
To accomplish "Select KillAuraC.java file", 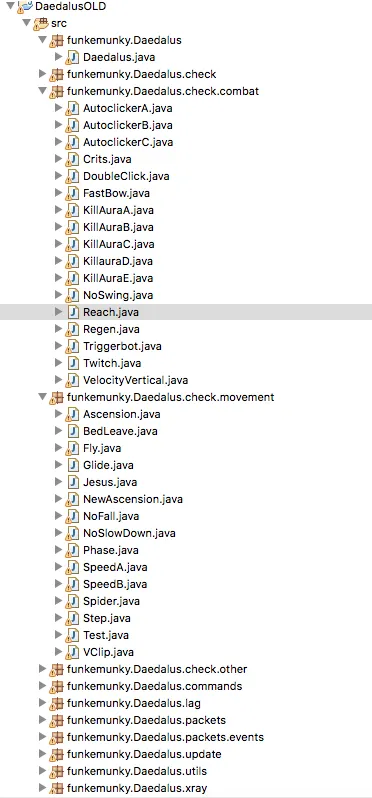I will [x=118, y=244].
